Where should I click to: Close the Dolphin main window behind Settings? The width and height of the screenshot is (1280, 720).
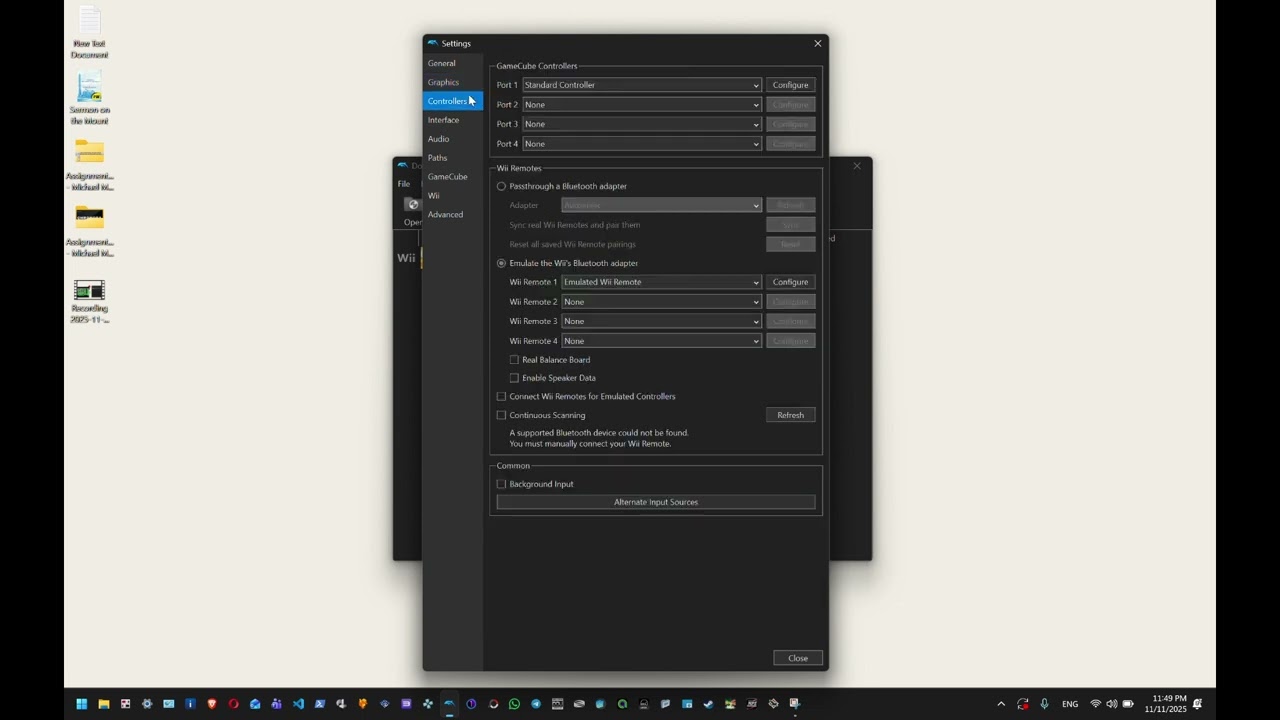[x=857, y=166]
